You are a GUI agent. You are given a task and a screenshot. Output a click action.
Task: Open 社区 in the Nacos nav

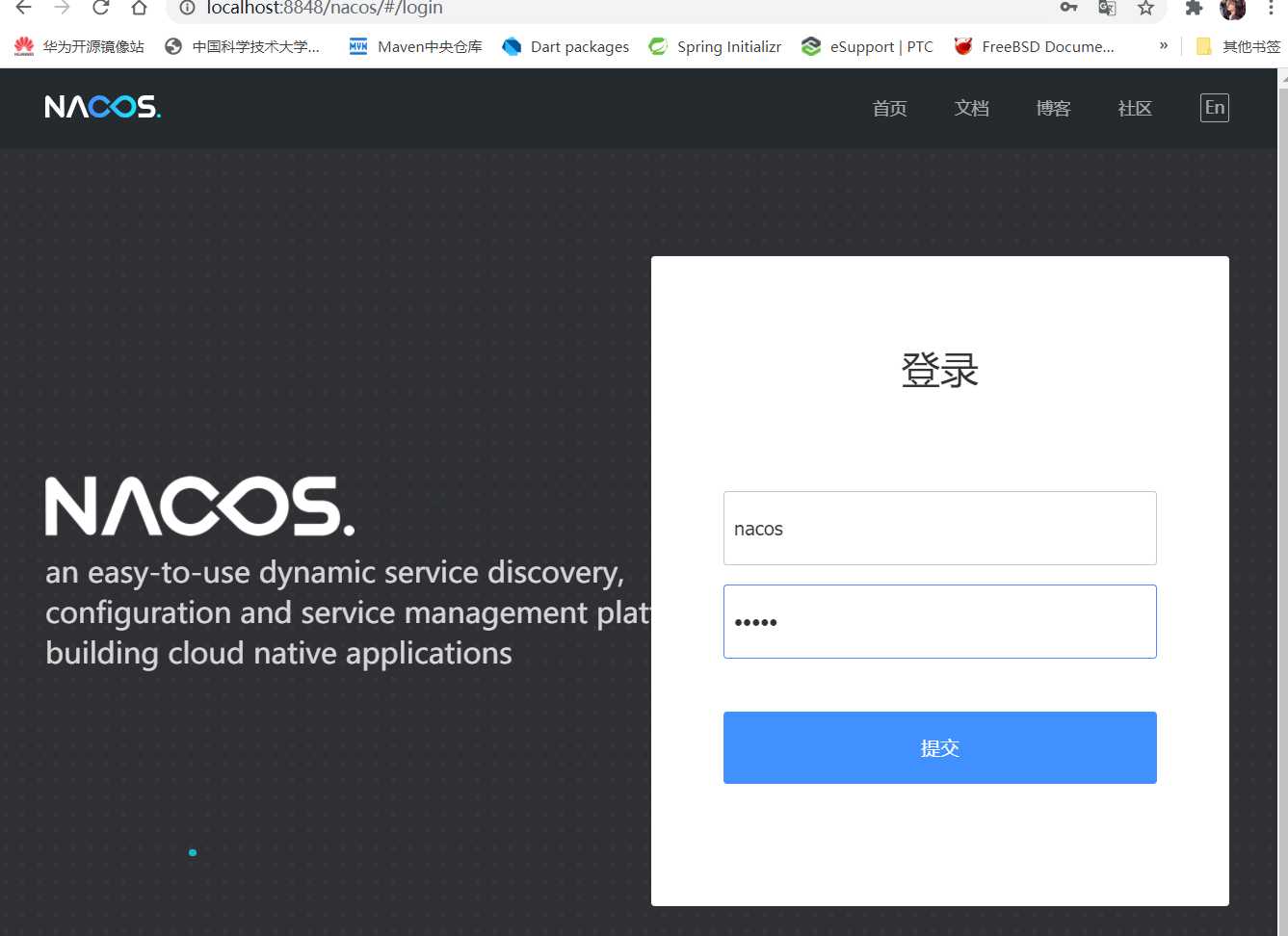coord(1135,108)
